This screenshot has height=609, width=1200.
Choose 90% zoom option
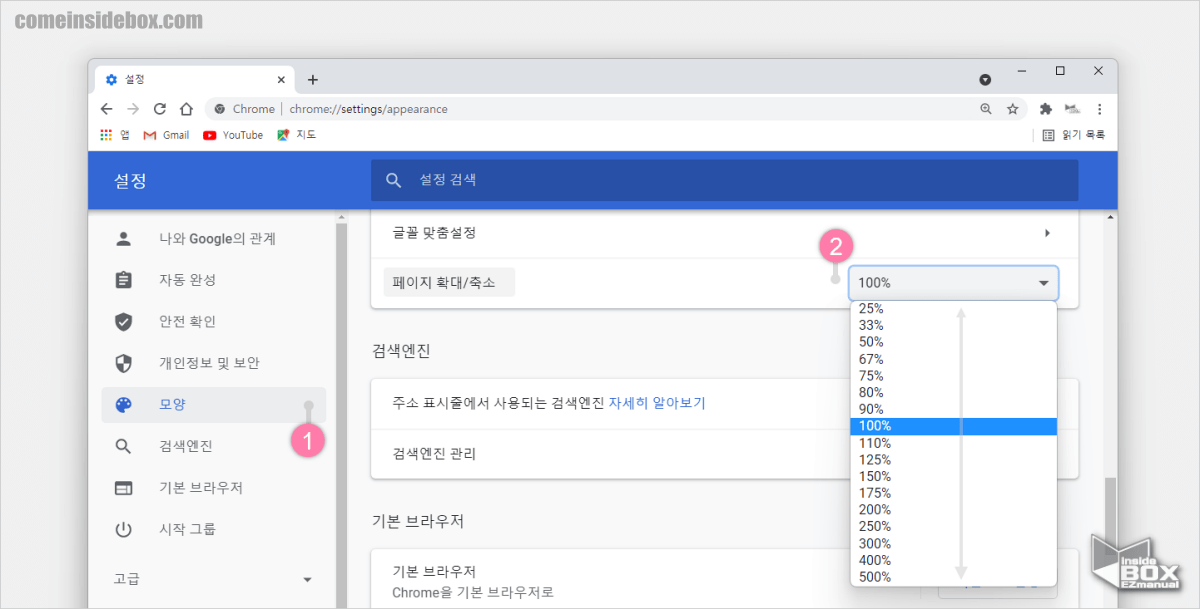[953, 409]
